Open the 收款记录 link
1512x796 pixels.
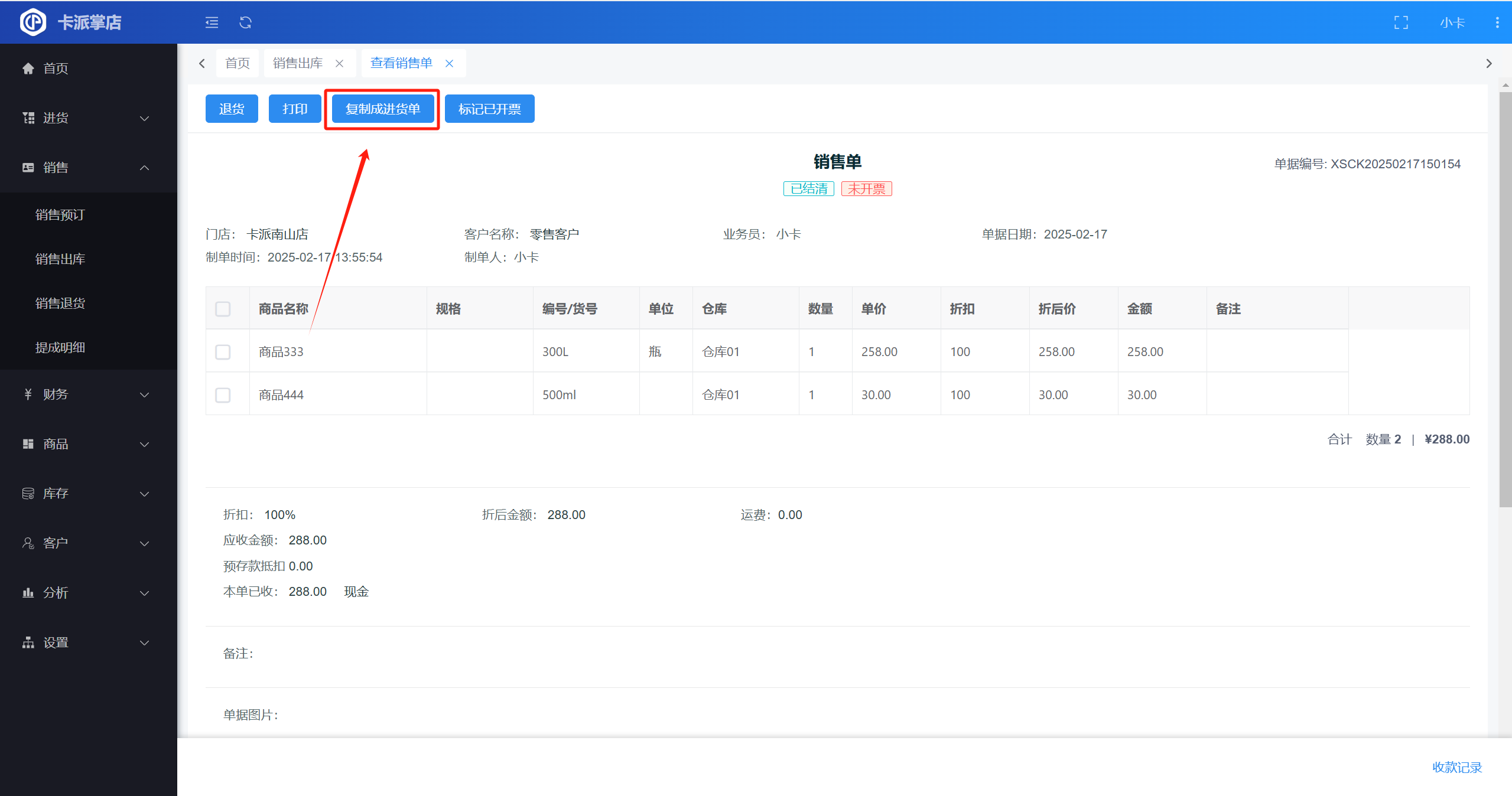point(1456,767)
